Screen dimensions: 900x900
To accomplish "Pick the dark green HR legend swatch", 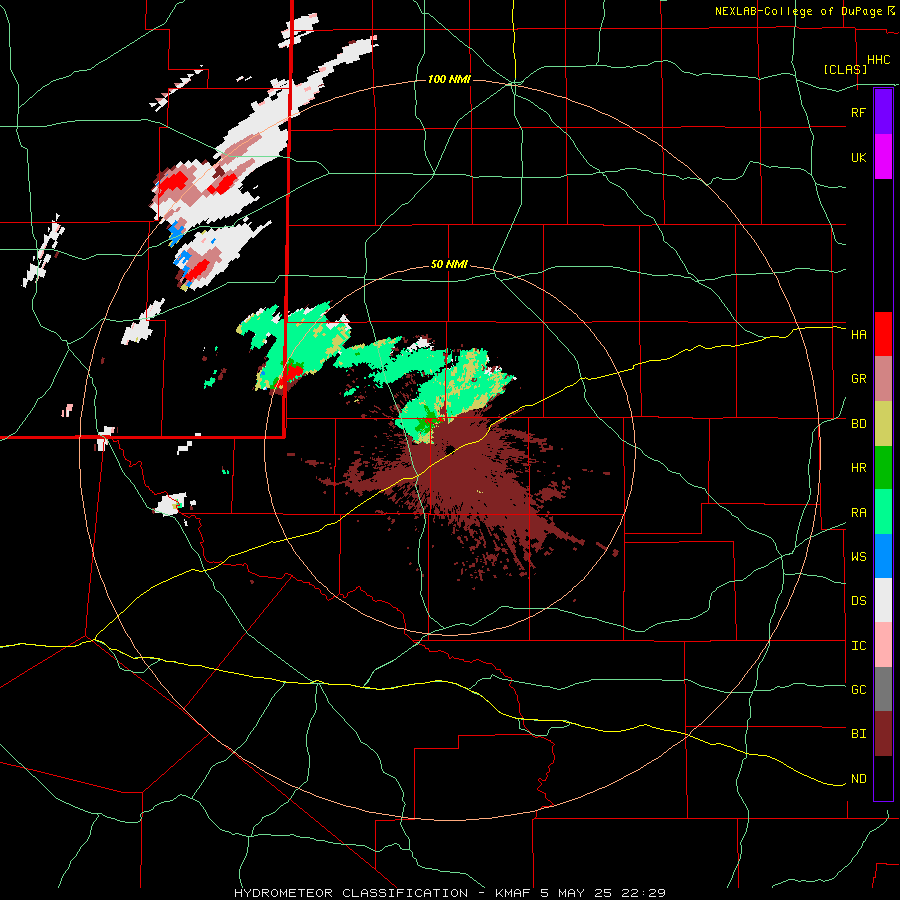I will tap(883, 468).
